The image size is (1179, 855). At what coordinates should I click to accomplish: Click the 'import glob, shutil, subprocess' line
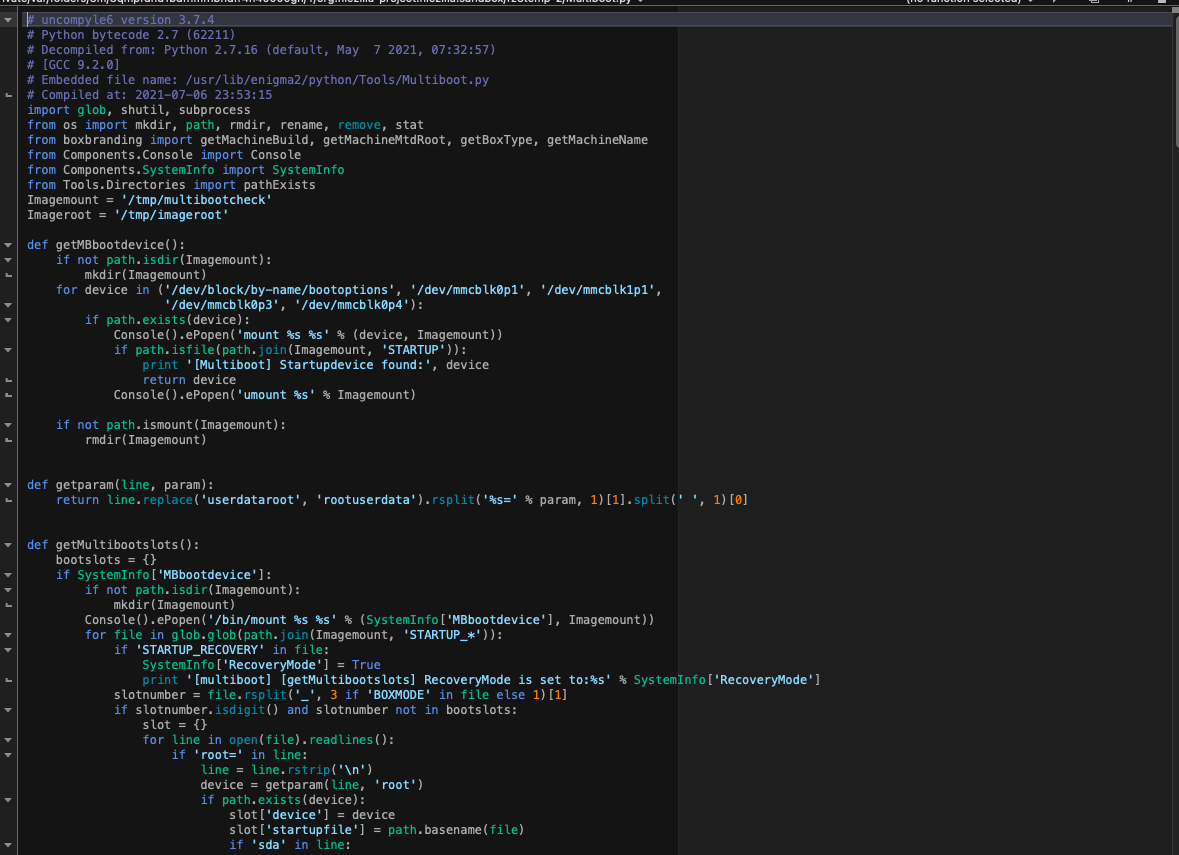pyautogui.click(x=138, y=110)
